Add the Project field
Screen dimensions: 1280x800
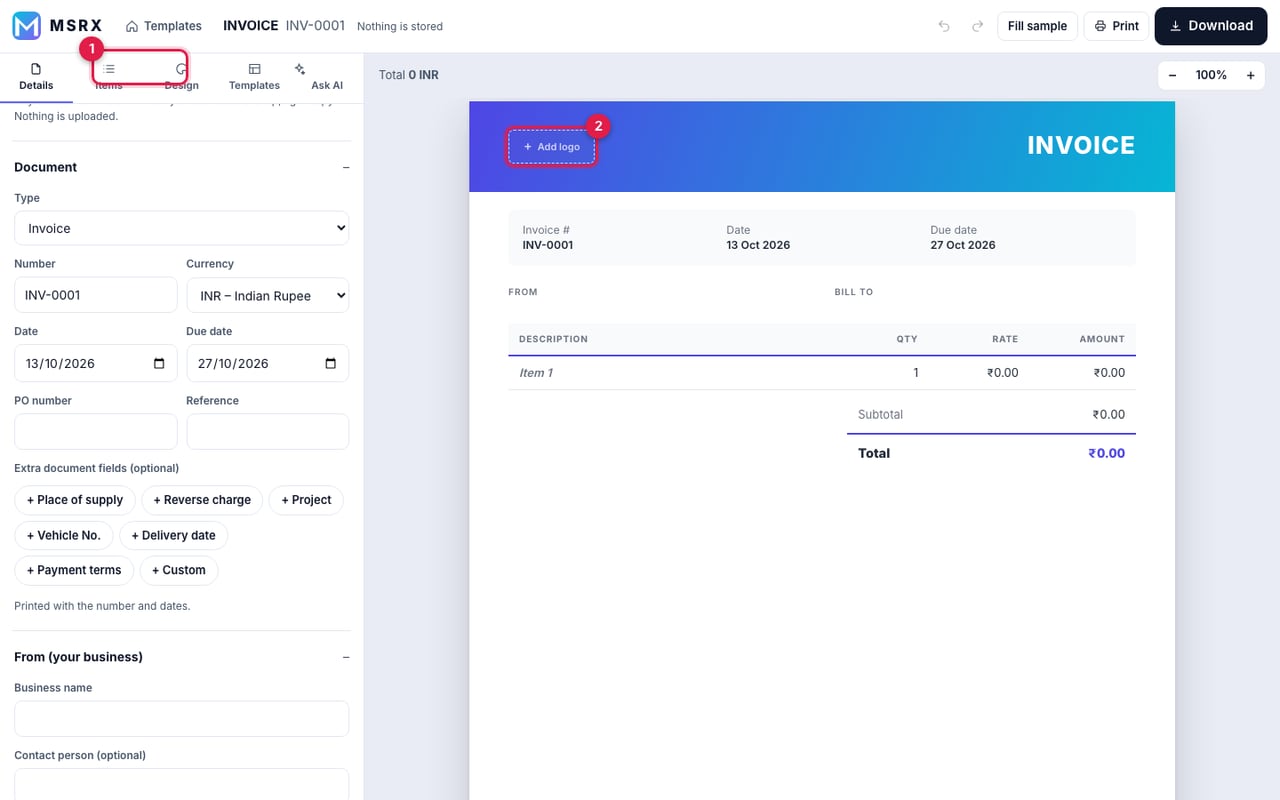click(x=306, y=500)
